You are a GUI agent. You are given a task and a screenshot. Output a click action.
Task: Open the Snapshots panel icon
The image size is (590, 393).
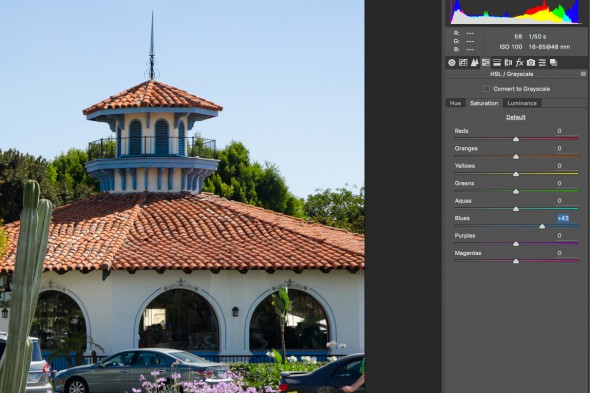(554, 62)
